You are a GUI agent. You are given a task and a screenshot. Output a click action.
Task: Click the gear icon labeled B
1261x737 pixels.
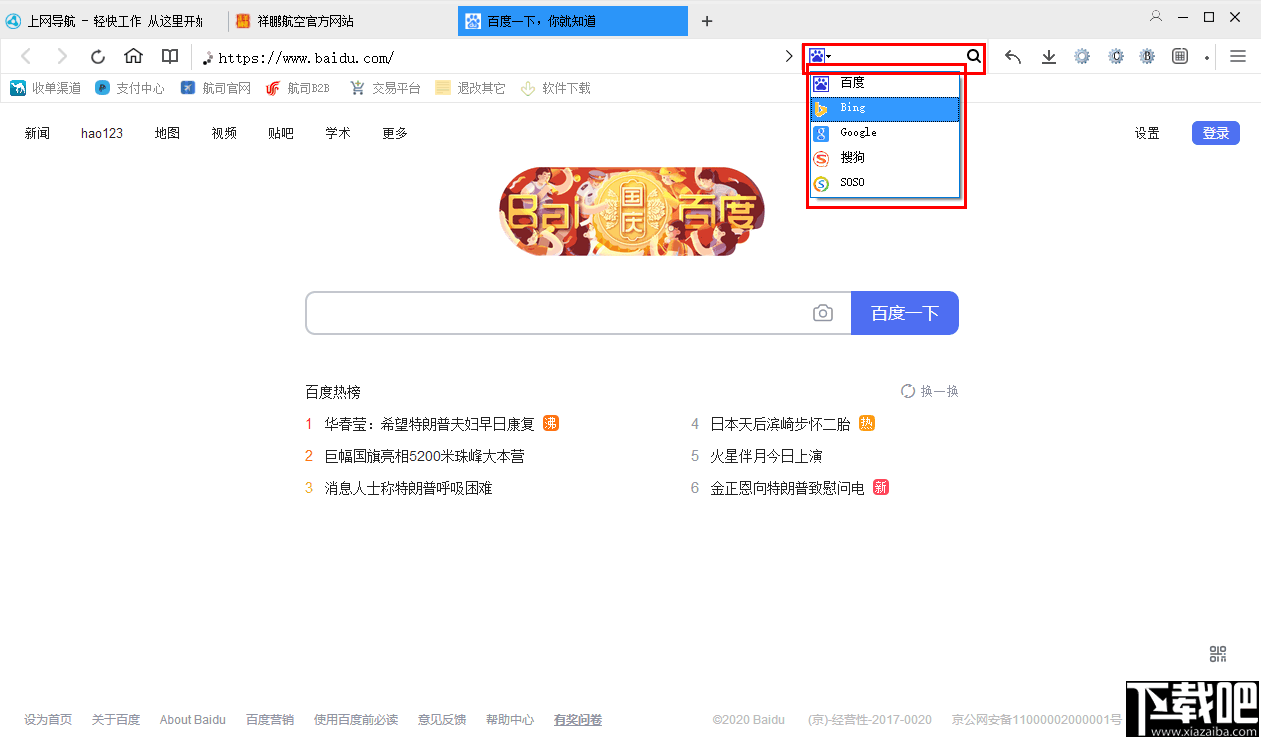coord(1148,57)
